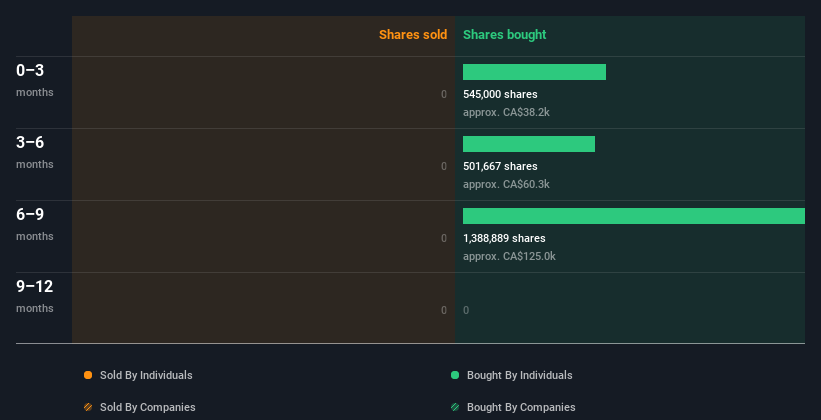
Task: Select the 0–3 months green bought bar
Action: pyautogui.click(x=534, y=72)
